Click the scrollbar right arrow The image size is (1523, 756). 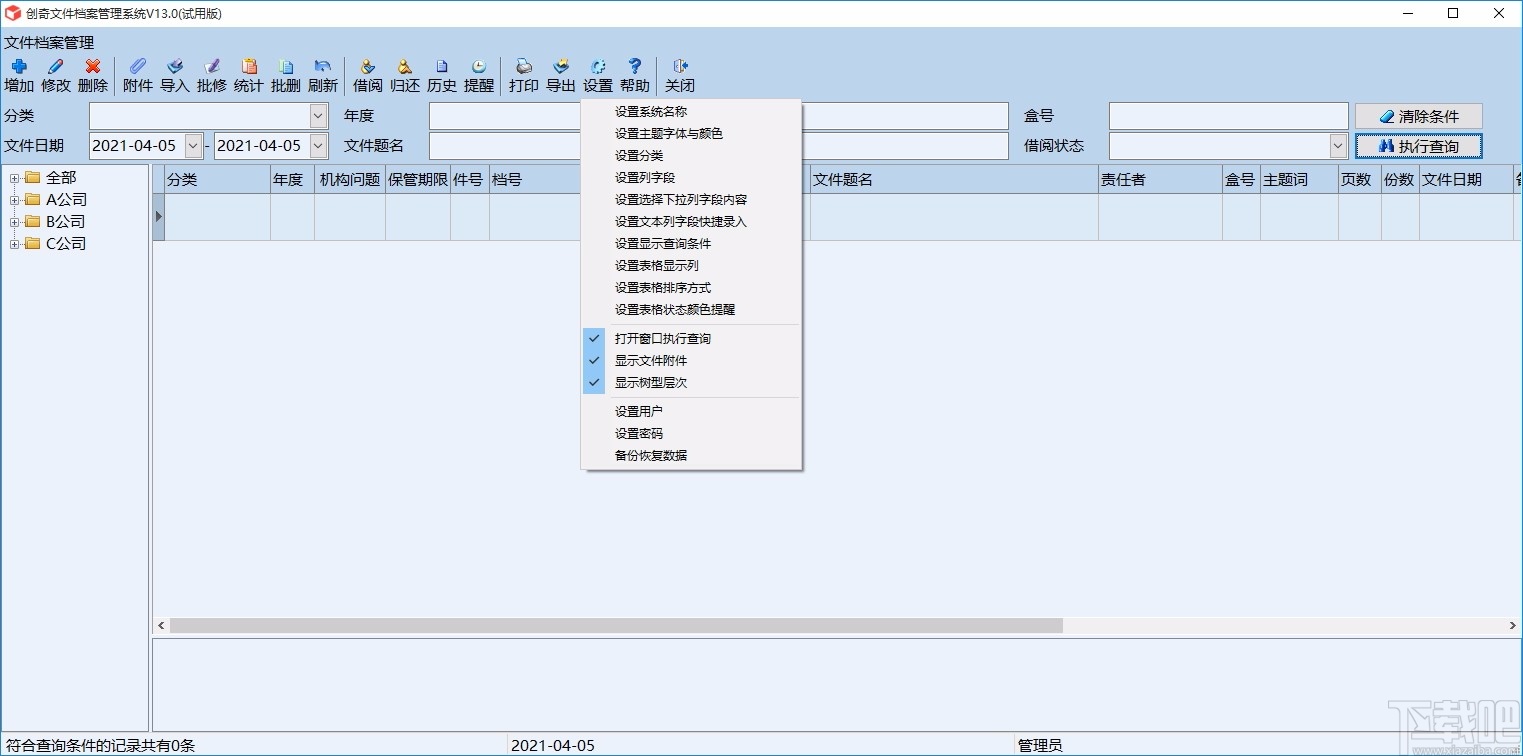point(1512,625)
